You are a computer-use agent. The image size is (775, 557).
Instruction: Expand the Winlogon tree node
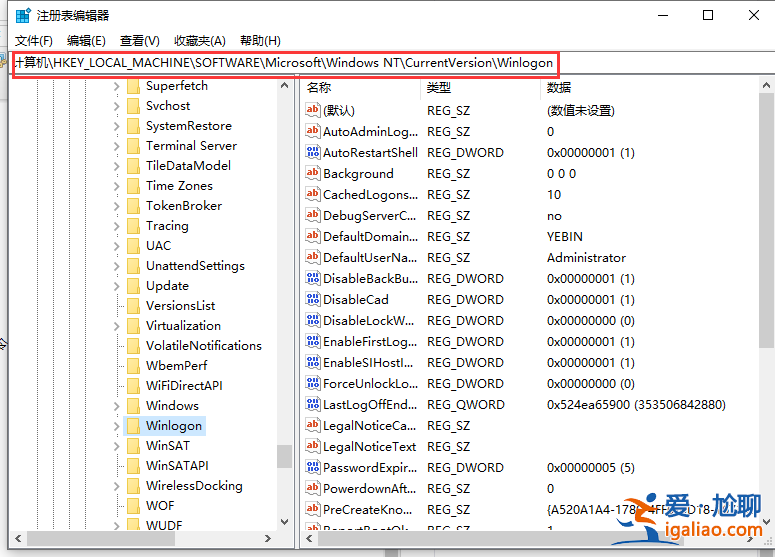[x=117, y=426]
